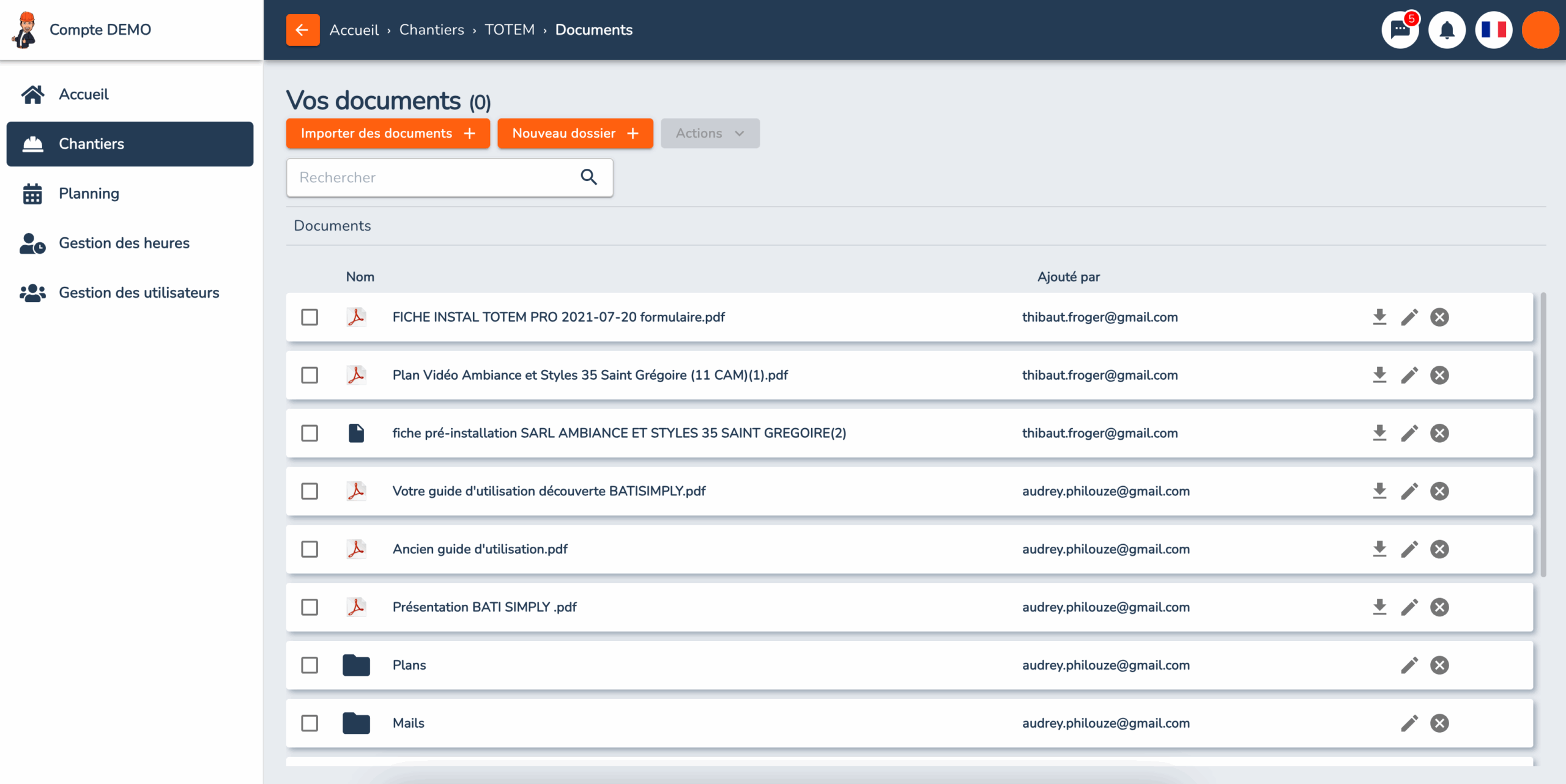The height and width of the screenshot is (784, 1566).
Task: Remove the Mails folder
Action: point(1439,723)
